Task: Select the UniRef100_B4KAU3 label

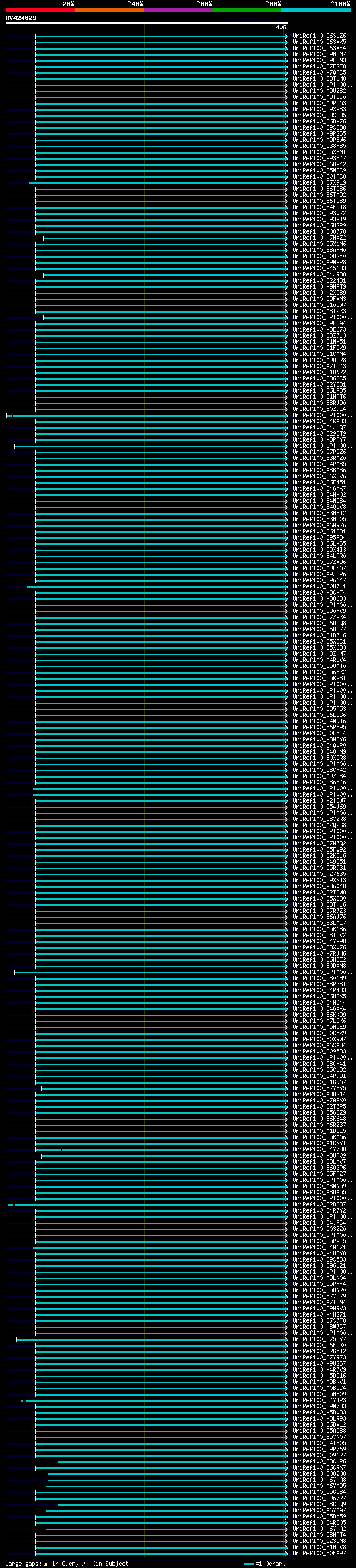Action: (x=319, y=421)
